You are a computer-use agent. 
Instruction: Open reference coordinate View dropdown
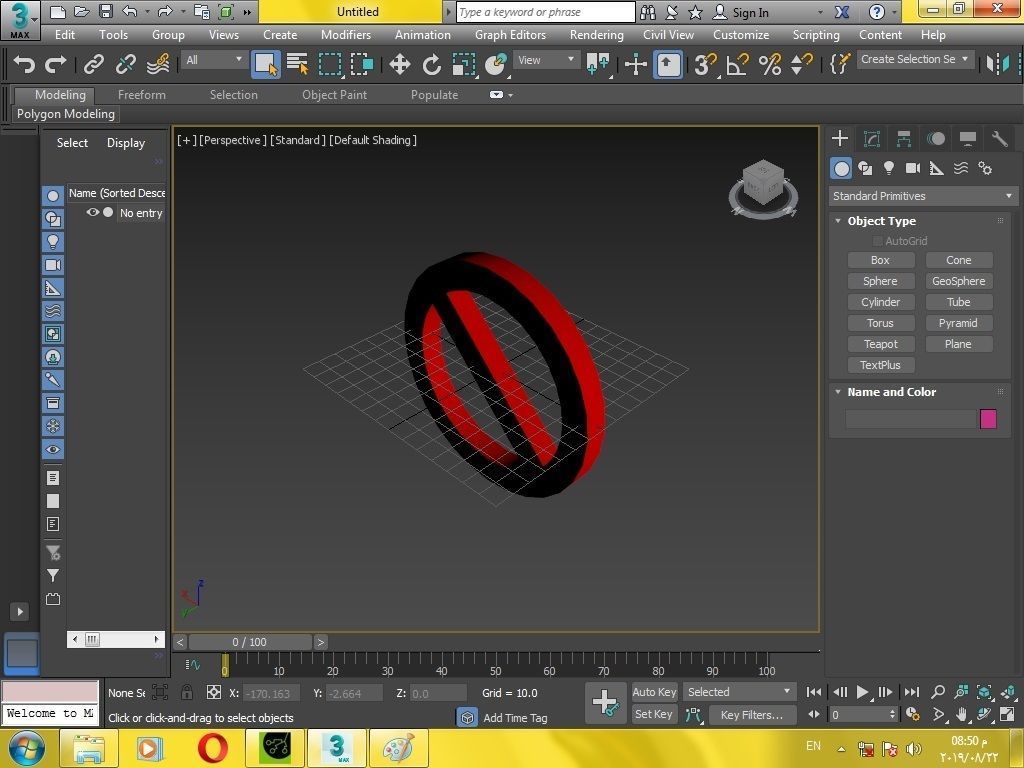click(546, 60)
